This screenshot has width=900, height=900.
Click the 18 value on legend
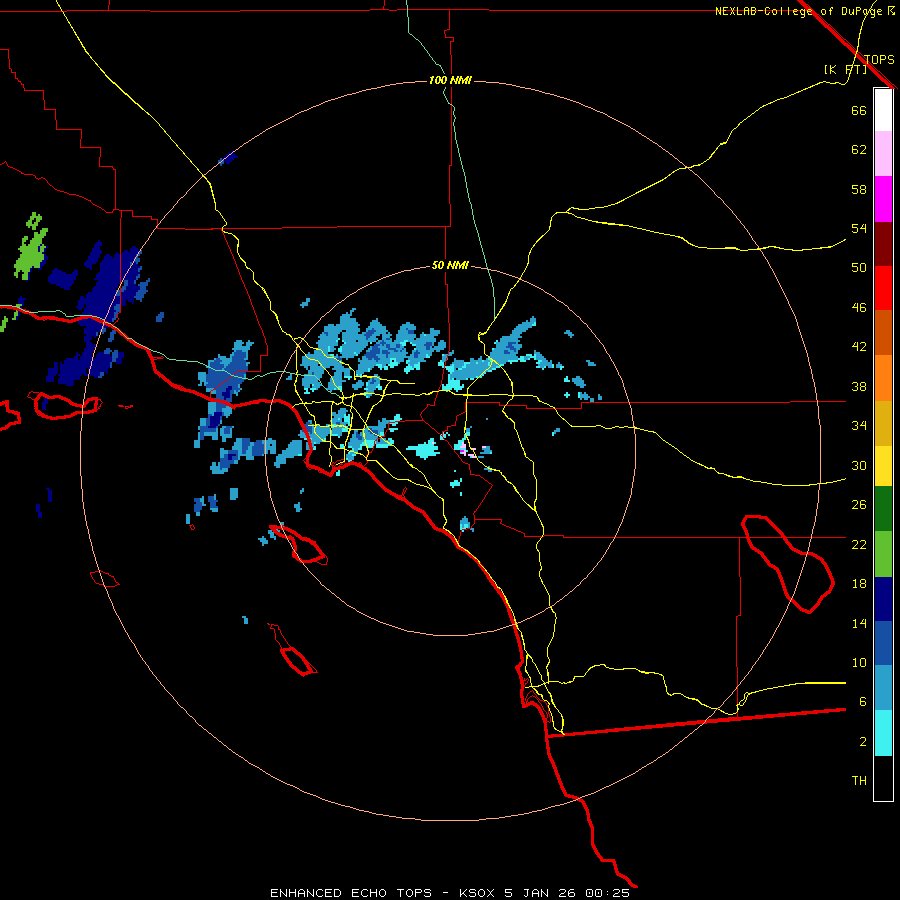[859, 584]
